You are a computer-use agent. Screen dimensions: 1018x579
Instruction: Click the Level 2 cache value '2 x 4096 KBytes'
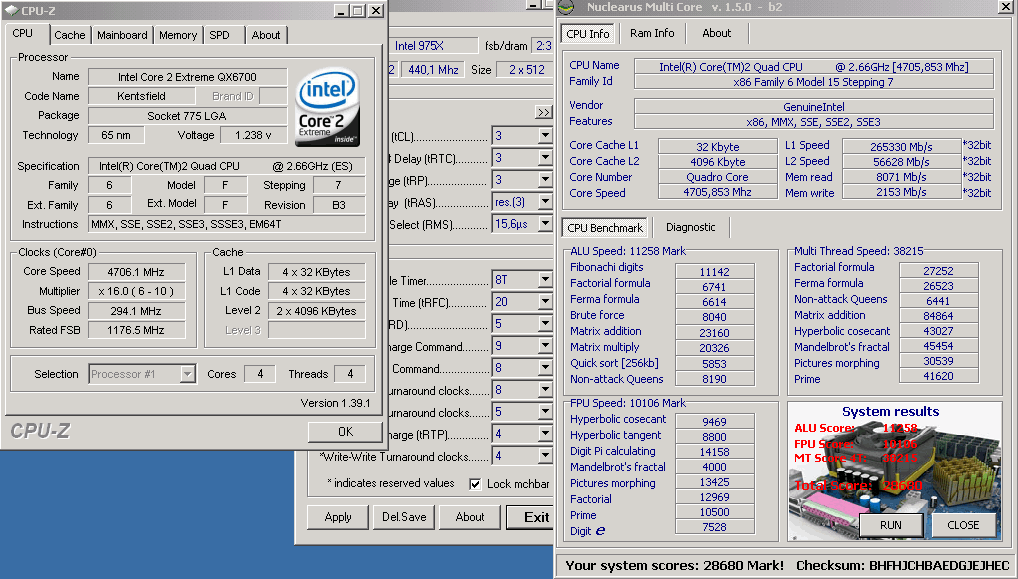coord(317,311)
